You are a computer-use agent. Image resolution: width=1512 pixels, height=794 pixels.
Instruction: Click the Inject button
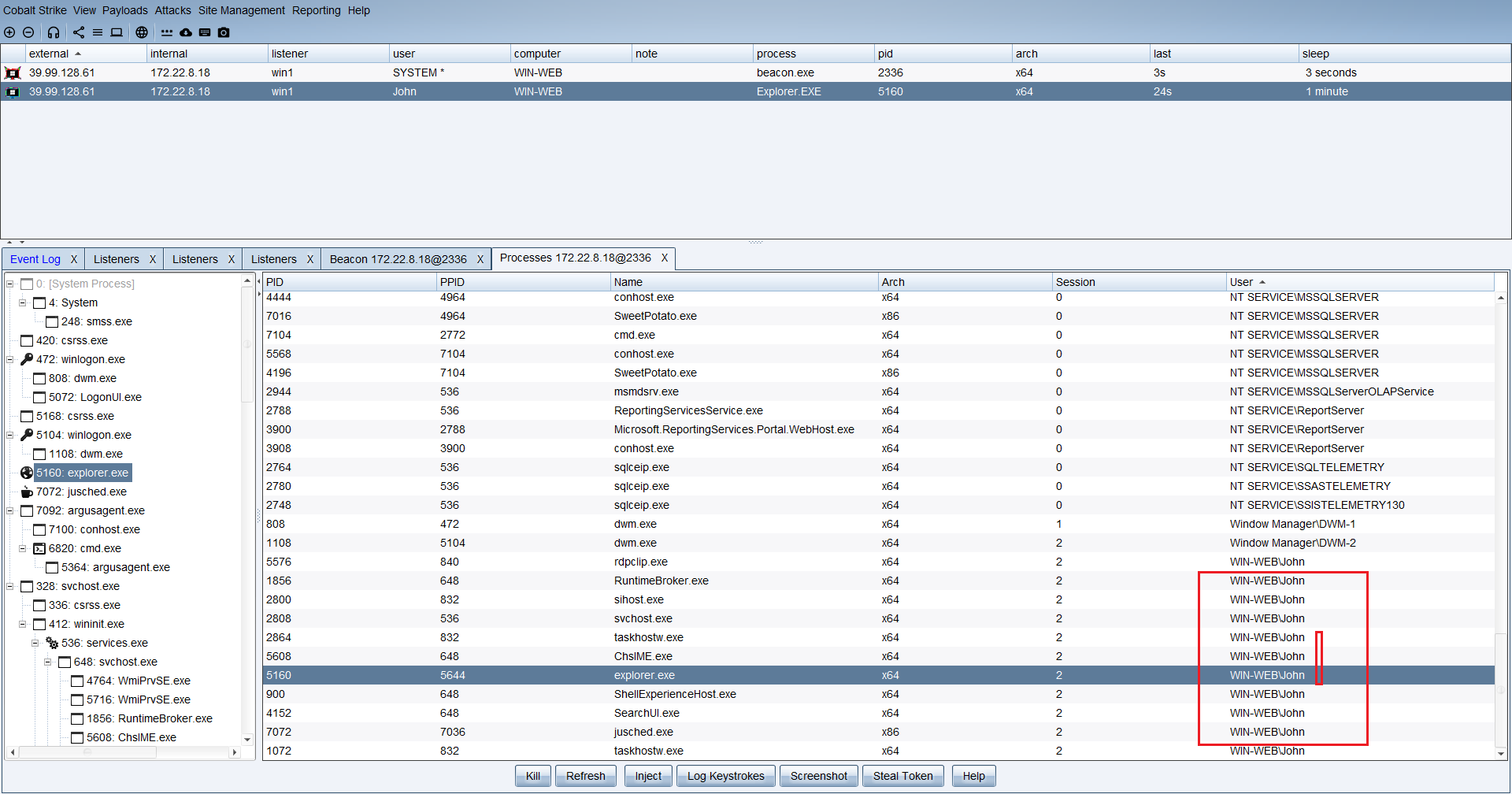(648, 776)
